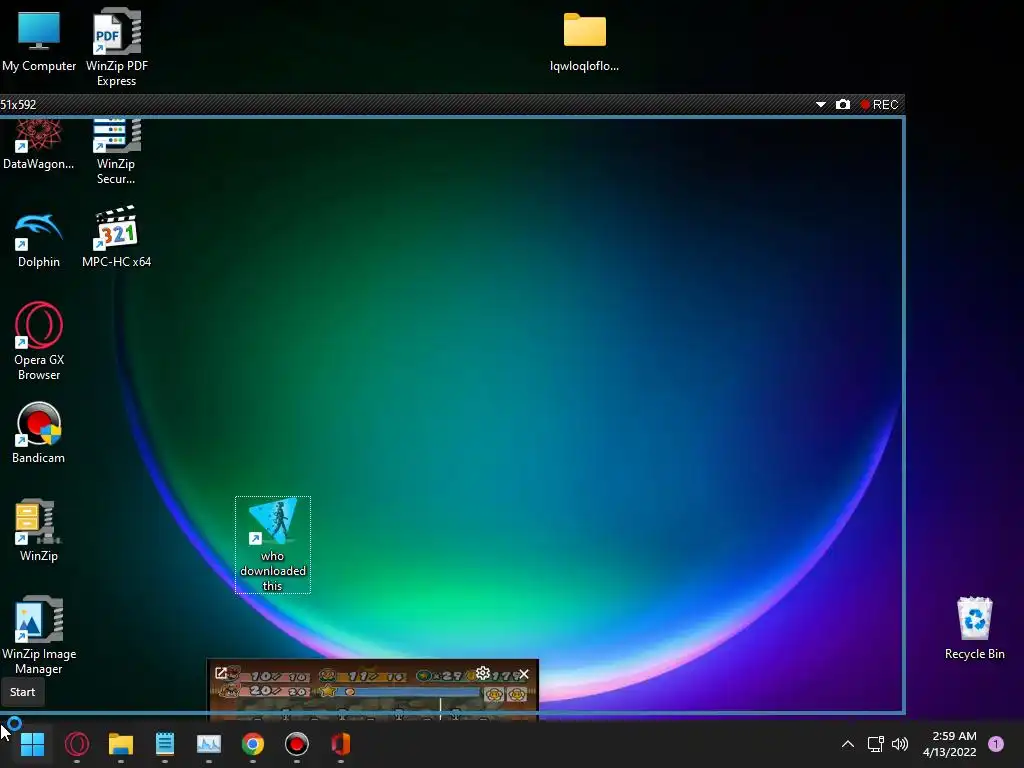1024x768 pixels.
Task: Select the WinZip Image Manager shortcut
Action: coord(39,635)
